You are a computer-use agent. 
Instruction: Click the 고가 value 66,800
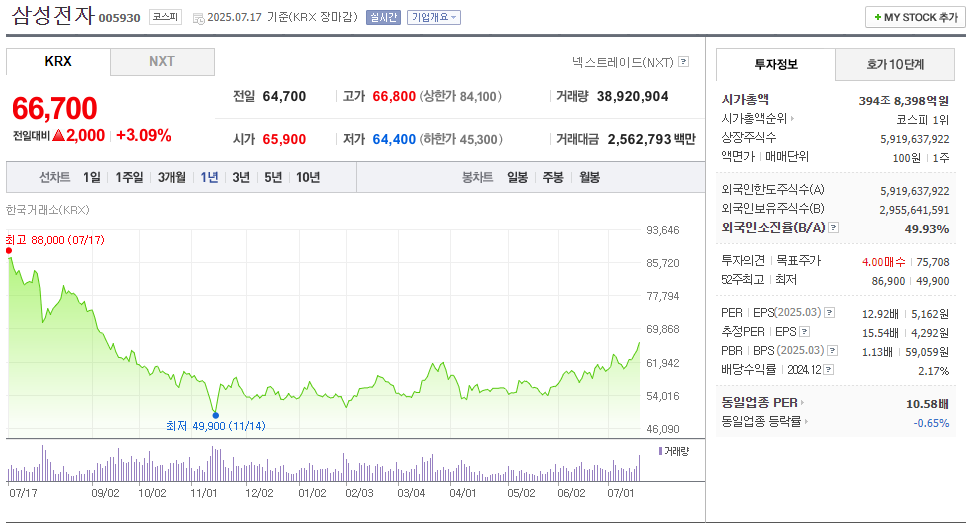click(x=394, y=96)
